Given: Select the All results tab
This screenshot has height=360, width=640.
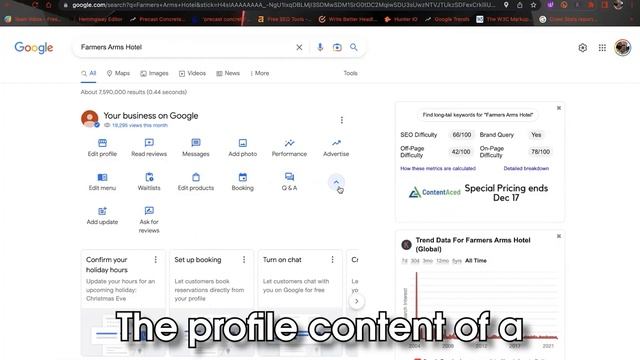Looking at the screenshot, I should pos(89,73).
